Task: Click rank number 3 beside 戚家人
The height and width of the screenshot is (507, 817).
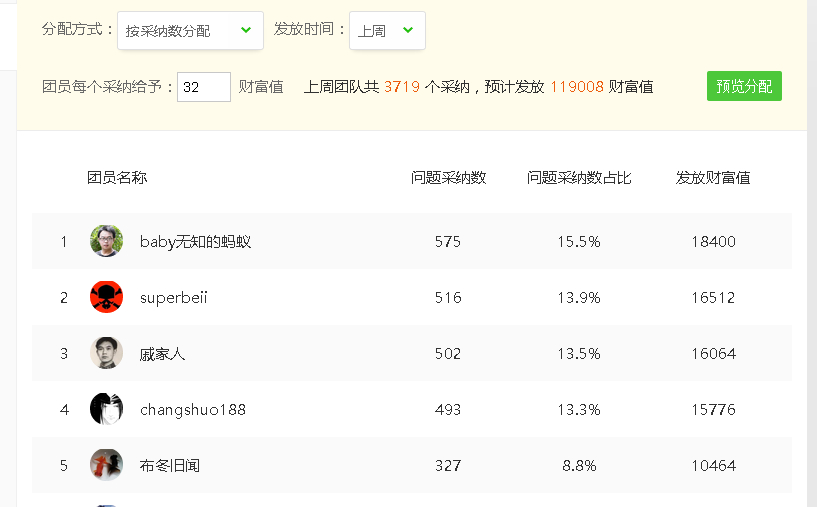Action: click(64, 354)
